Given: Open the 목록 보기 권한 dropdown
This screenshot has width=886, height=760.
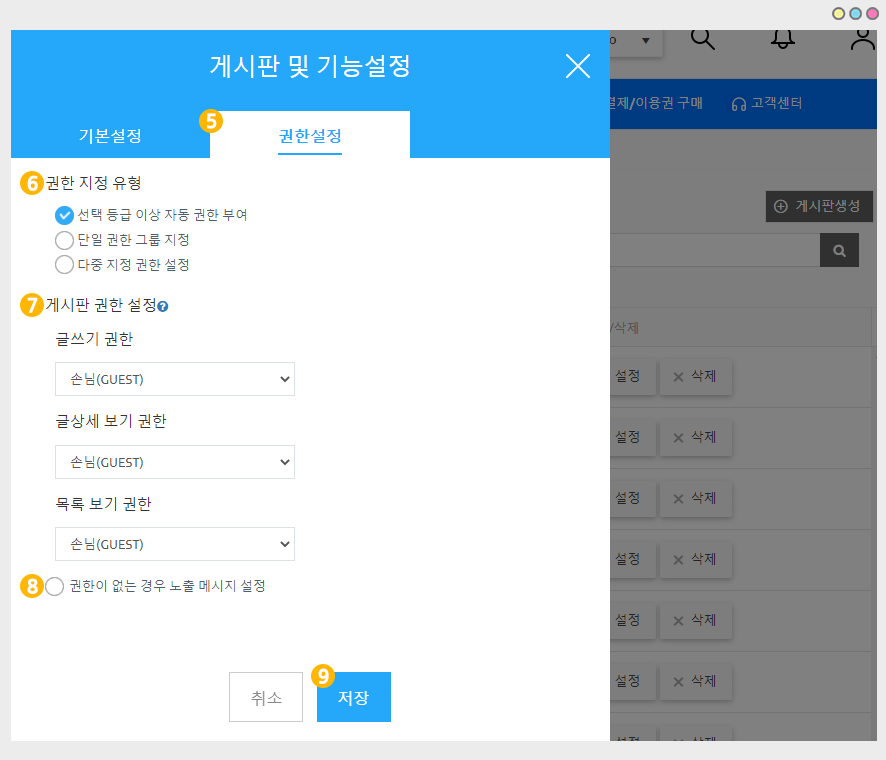Looking at the screenshot, I should coord(175,544).
